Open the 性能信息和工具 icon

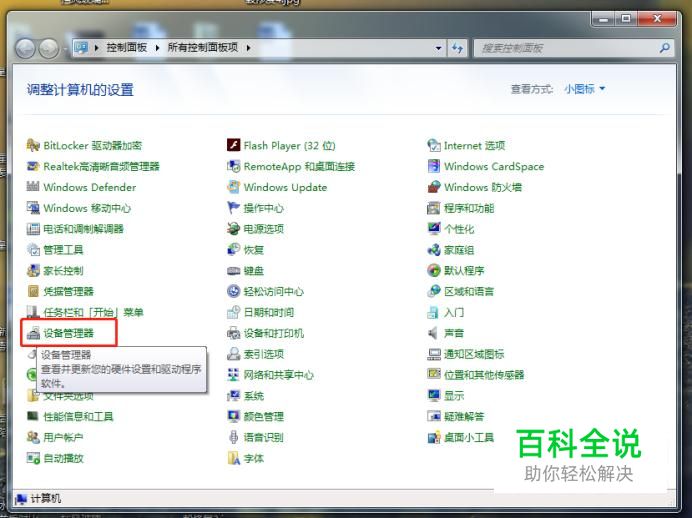[34, 416]
